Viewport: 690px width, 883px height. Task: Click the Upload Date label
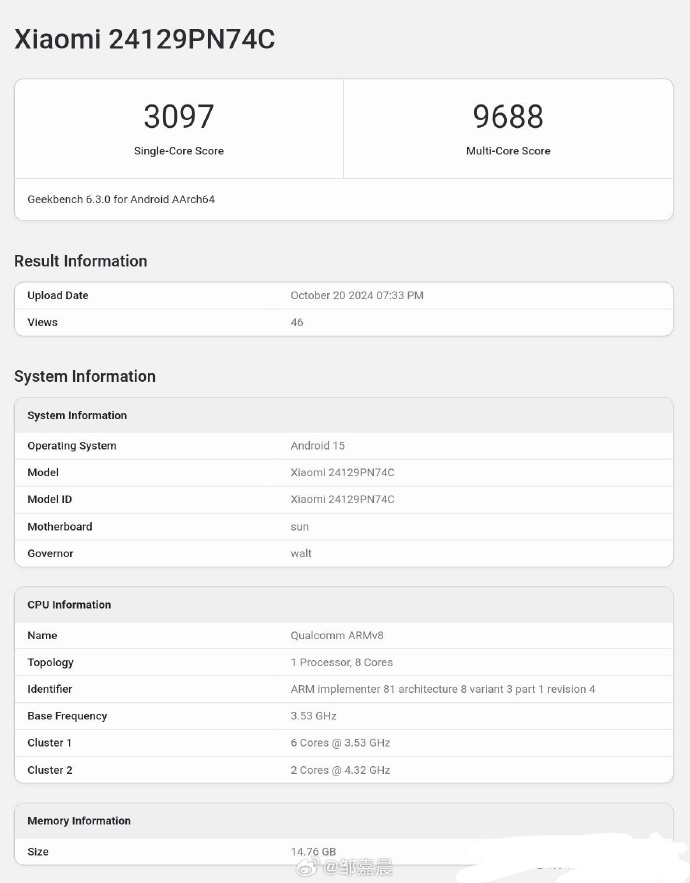[58, 296]
